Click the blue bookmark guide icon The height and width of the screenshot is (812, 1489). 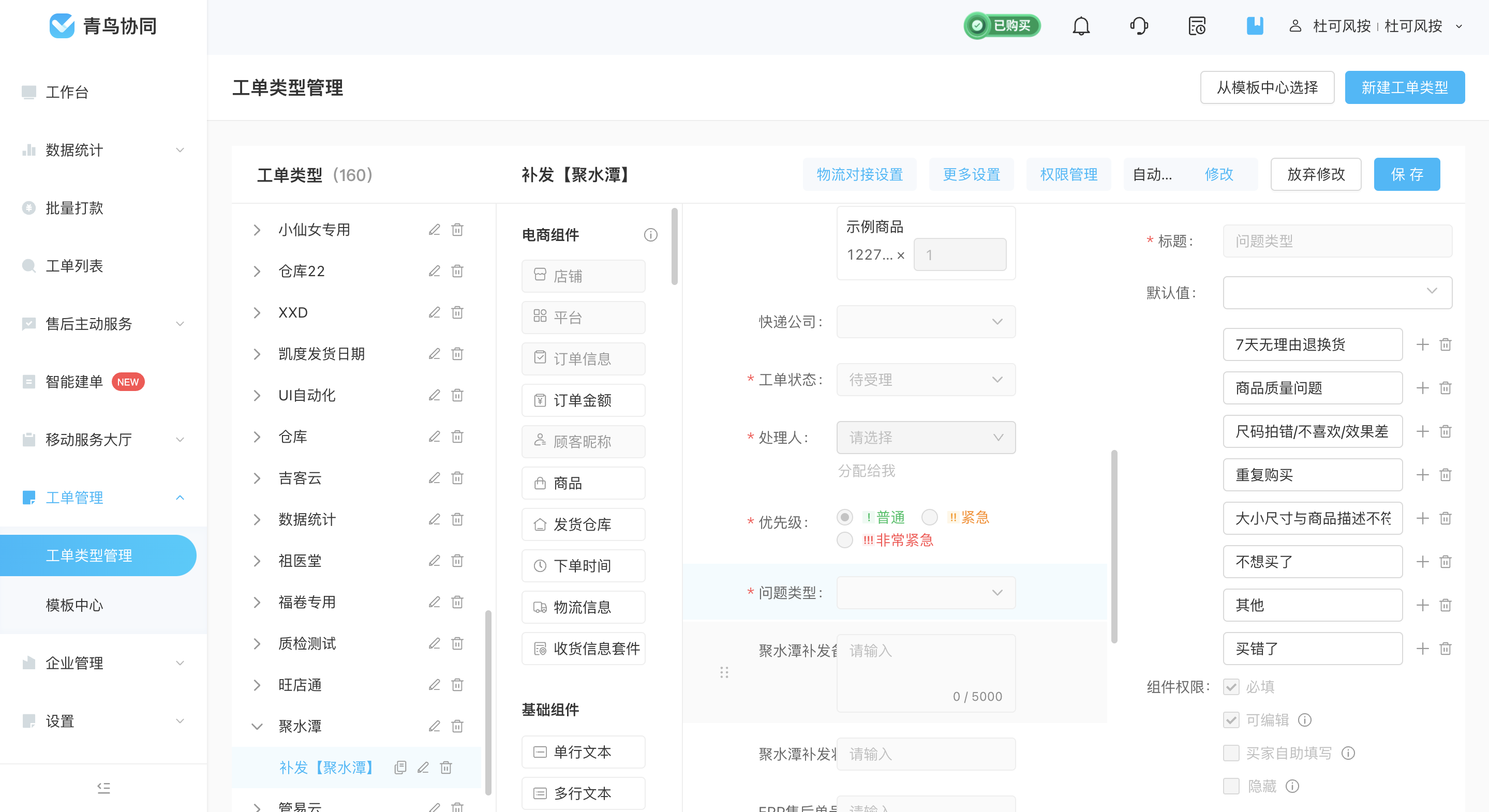coord(1254,26)
